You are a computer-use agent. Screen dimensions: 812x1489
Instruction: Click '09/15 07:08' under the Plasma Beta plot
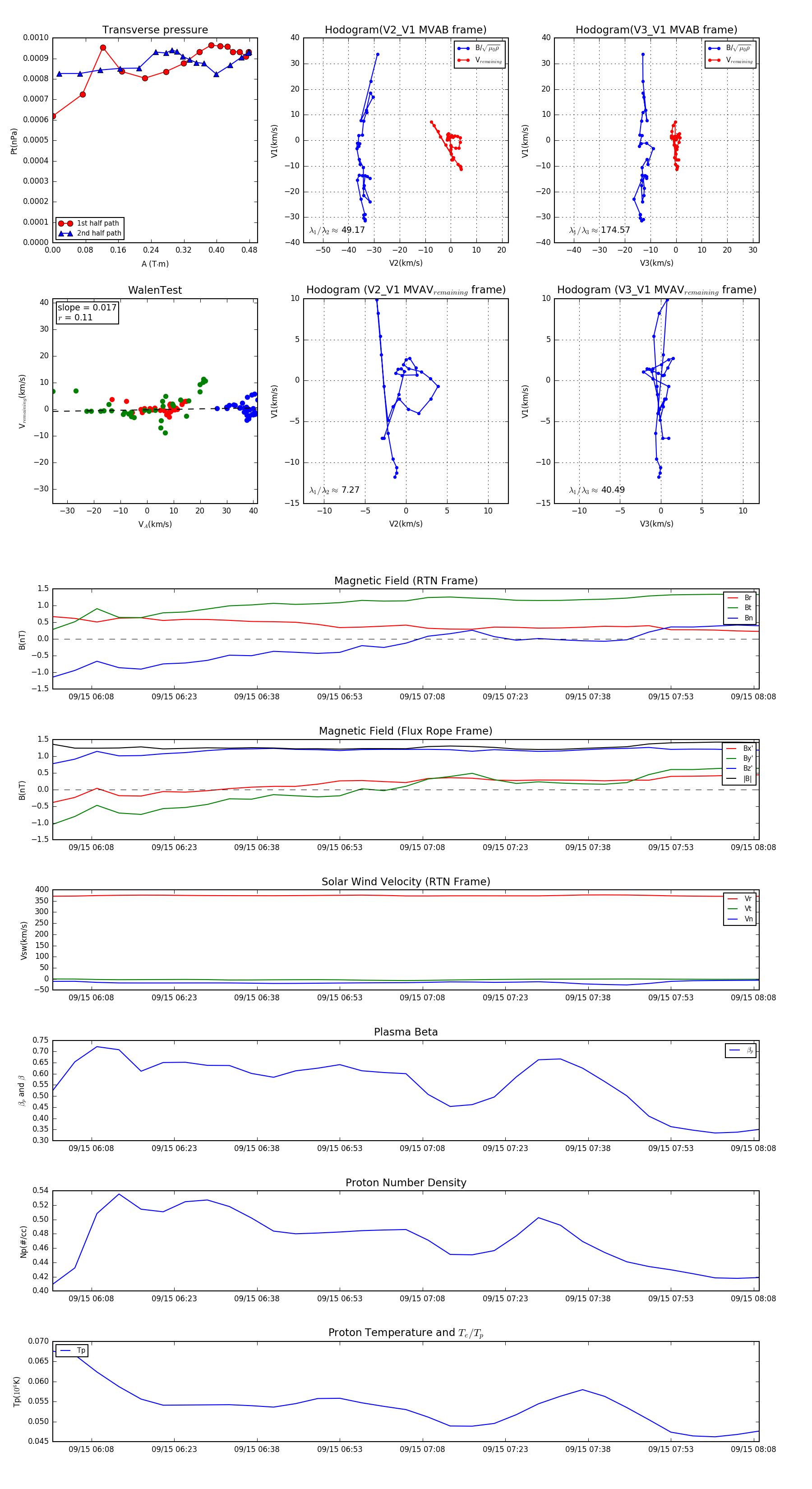click(423, 1148)
